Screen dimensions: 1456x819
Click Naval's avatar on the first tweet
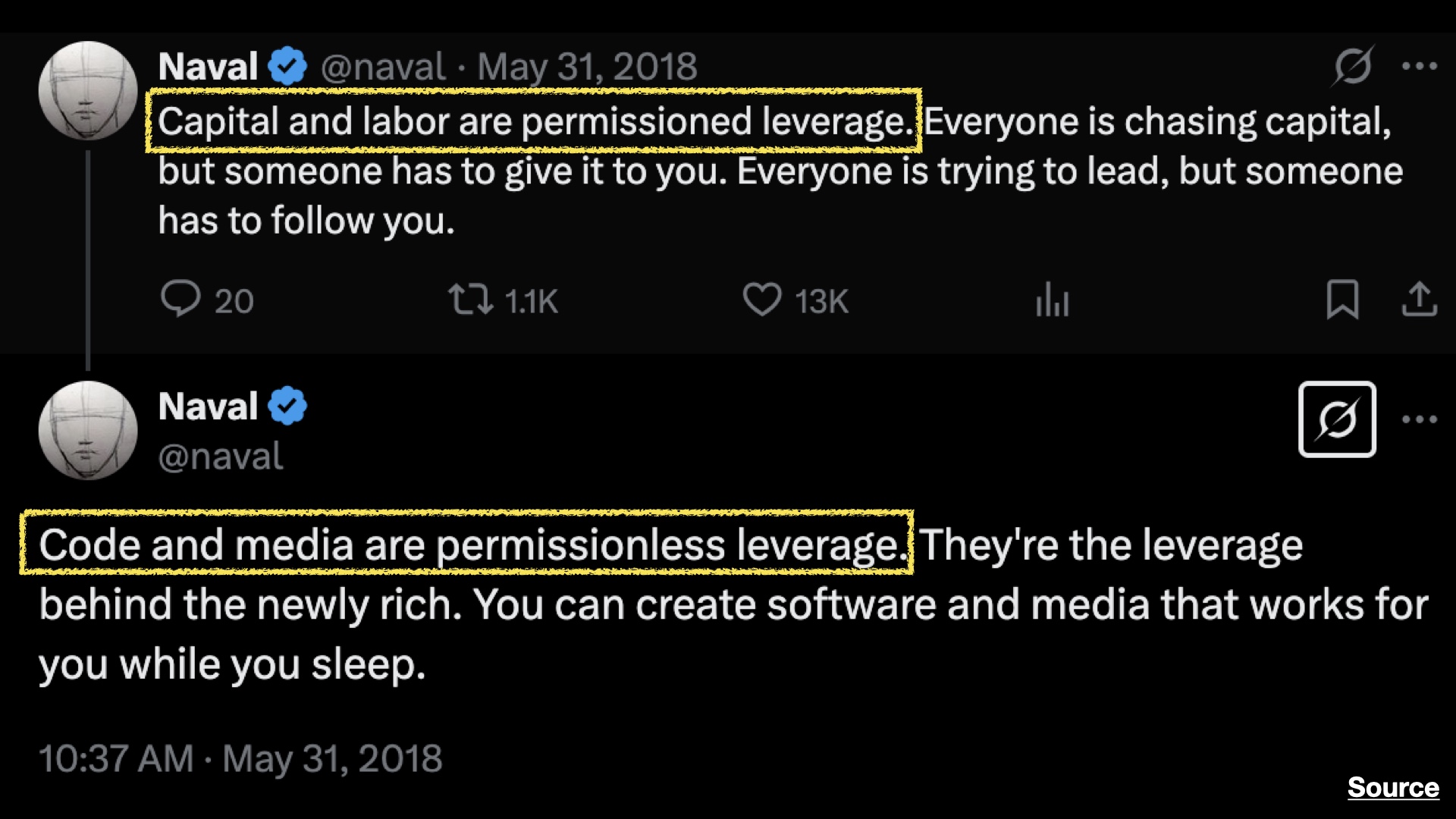pyautogui.click(x=88, y=90)
